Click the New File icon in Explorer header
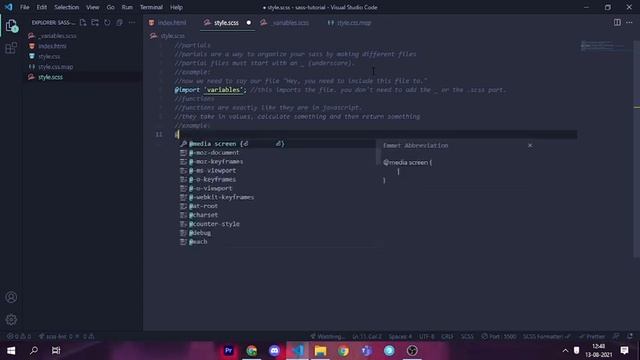This screenshot has width=640, height=360. 83,23
